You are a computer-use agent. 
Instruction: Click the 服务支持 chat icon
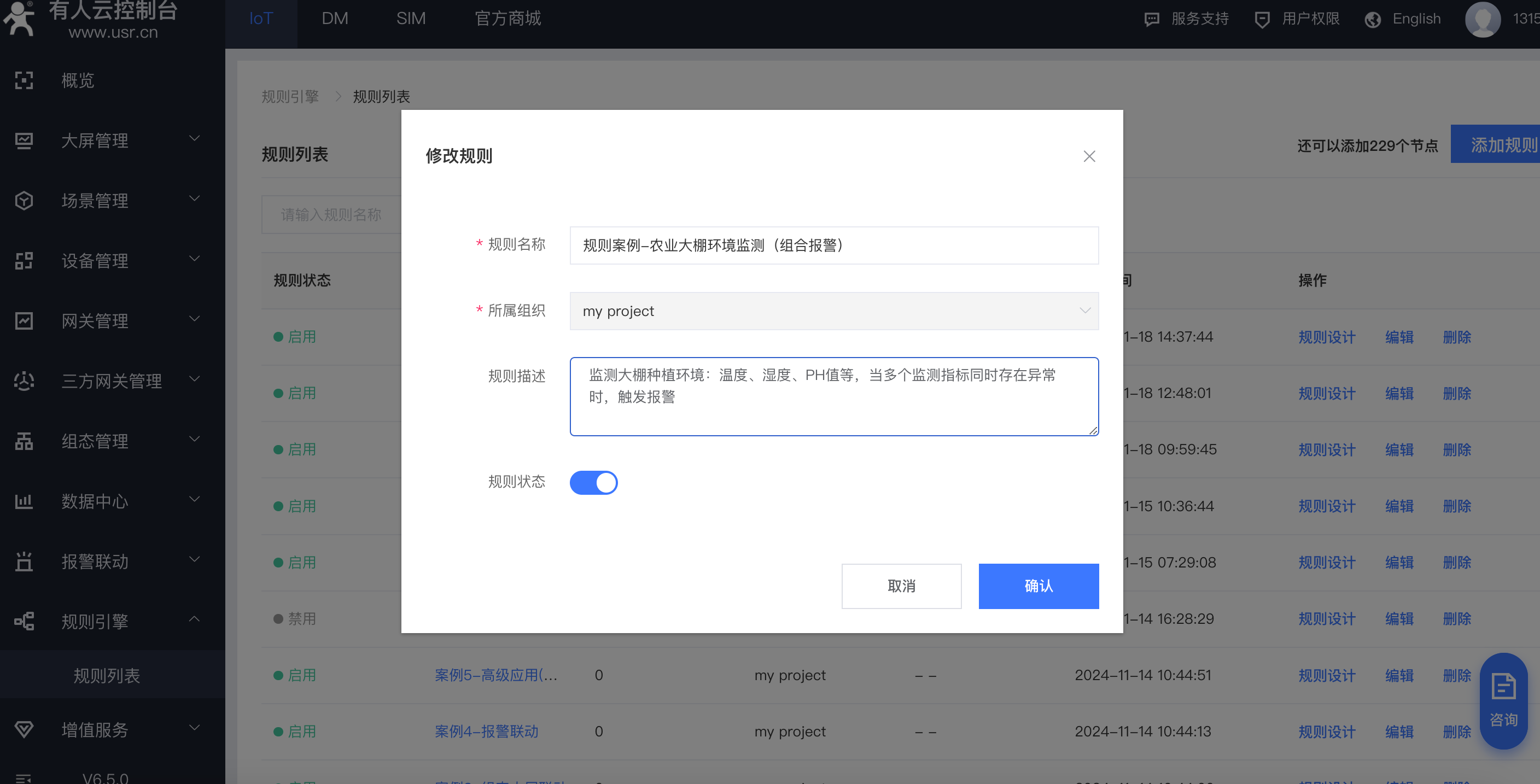click(x=1151, y=19)
